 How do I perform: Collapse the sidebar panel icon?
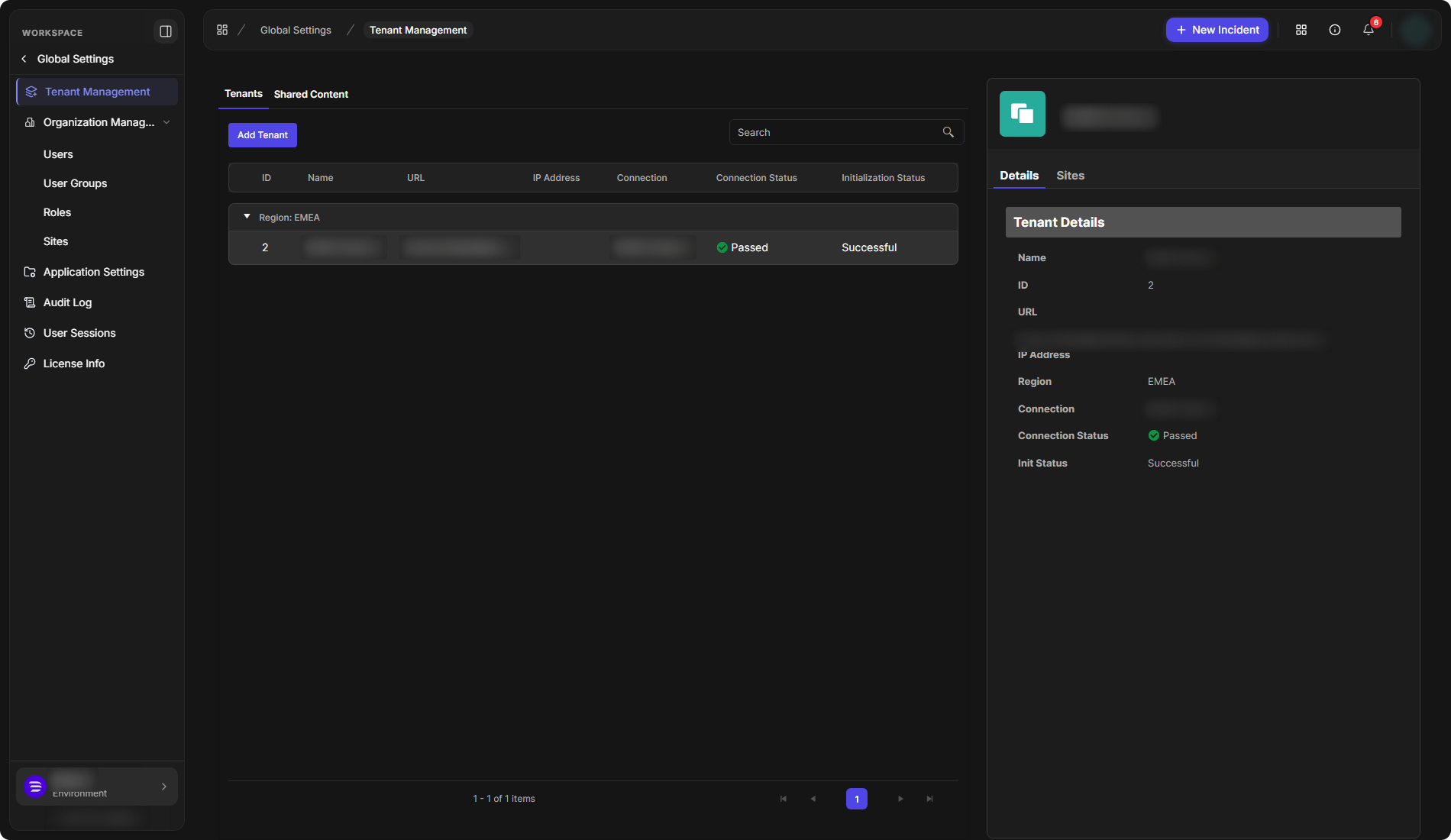(165, 31)
